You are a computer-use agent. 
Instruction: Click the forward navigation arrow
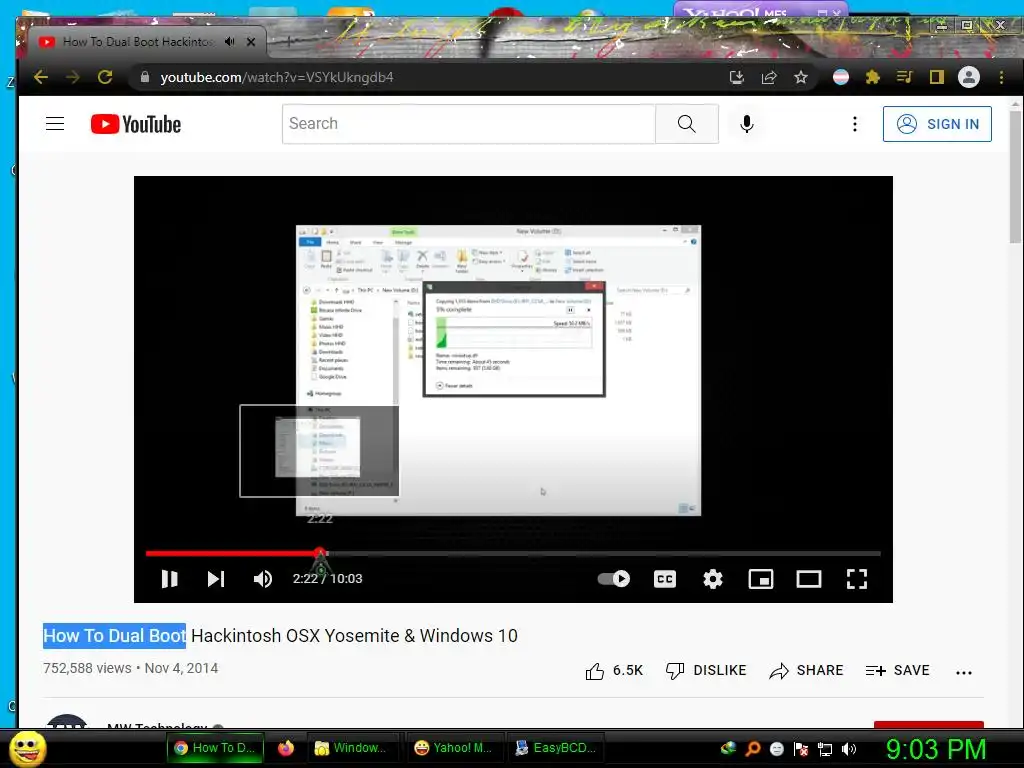point(73,77)
